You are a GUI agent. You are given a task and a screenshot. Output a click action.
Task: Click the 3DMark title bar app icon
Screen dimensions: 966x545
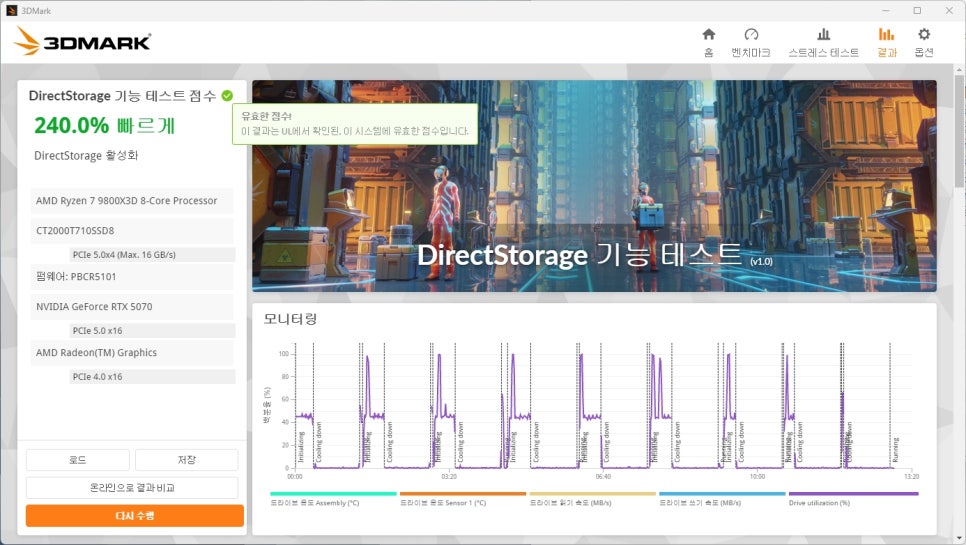point(11,10)
